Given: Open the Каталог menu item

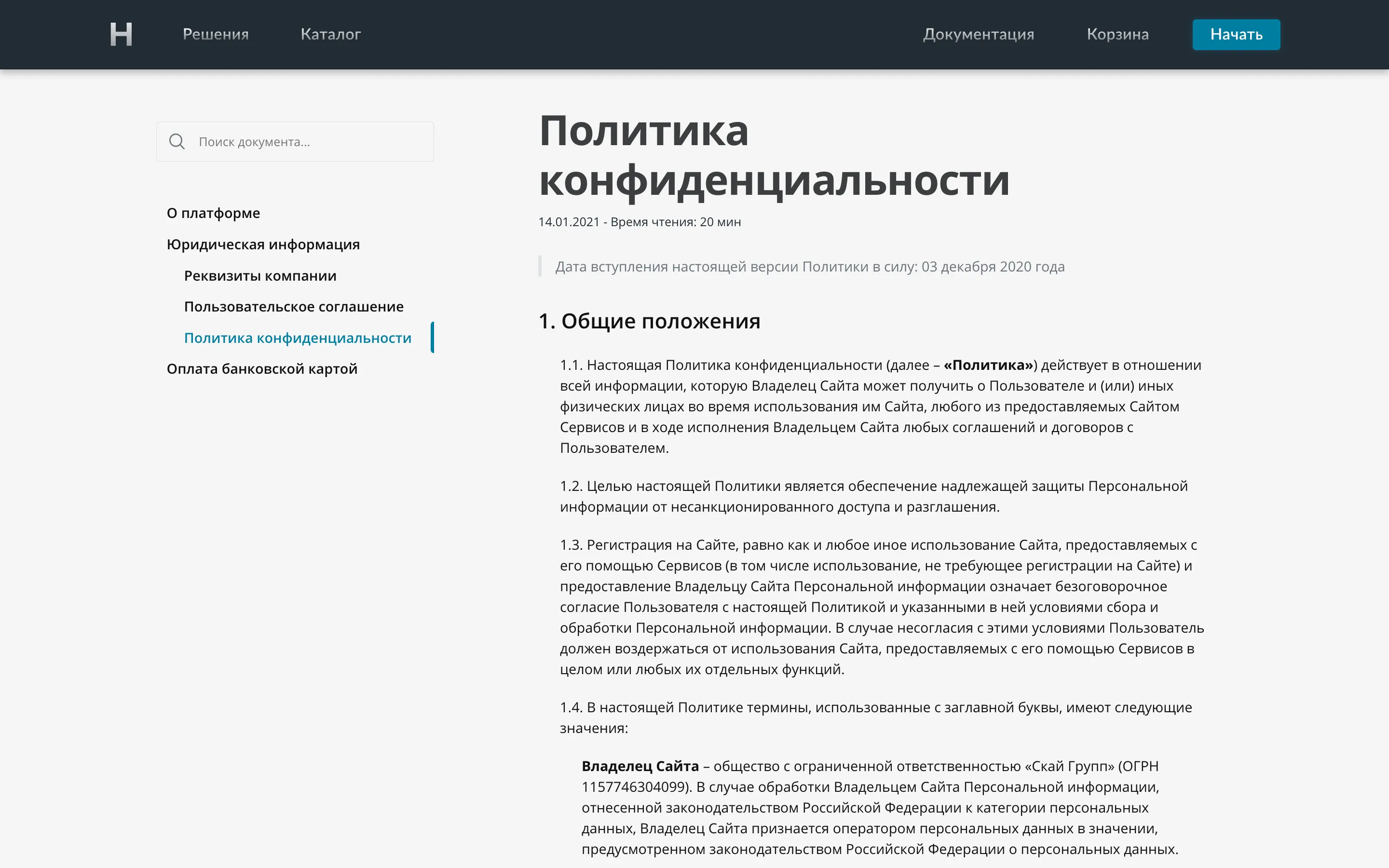Looking at the screenshot, I should pos(330,34).
